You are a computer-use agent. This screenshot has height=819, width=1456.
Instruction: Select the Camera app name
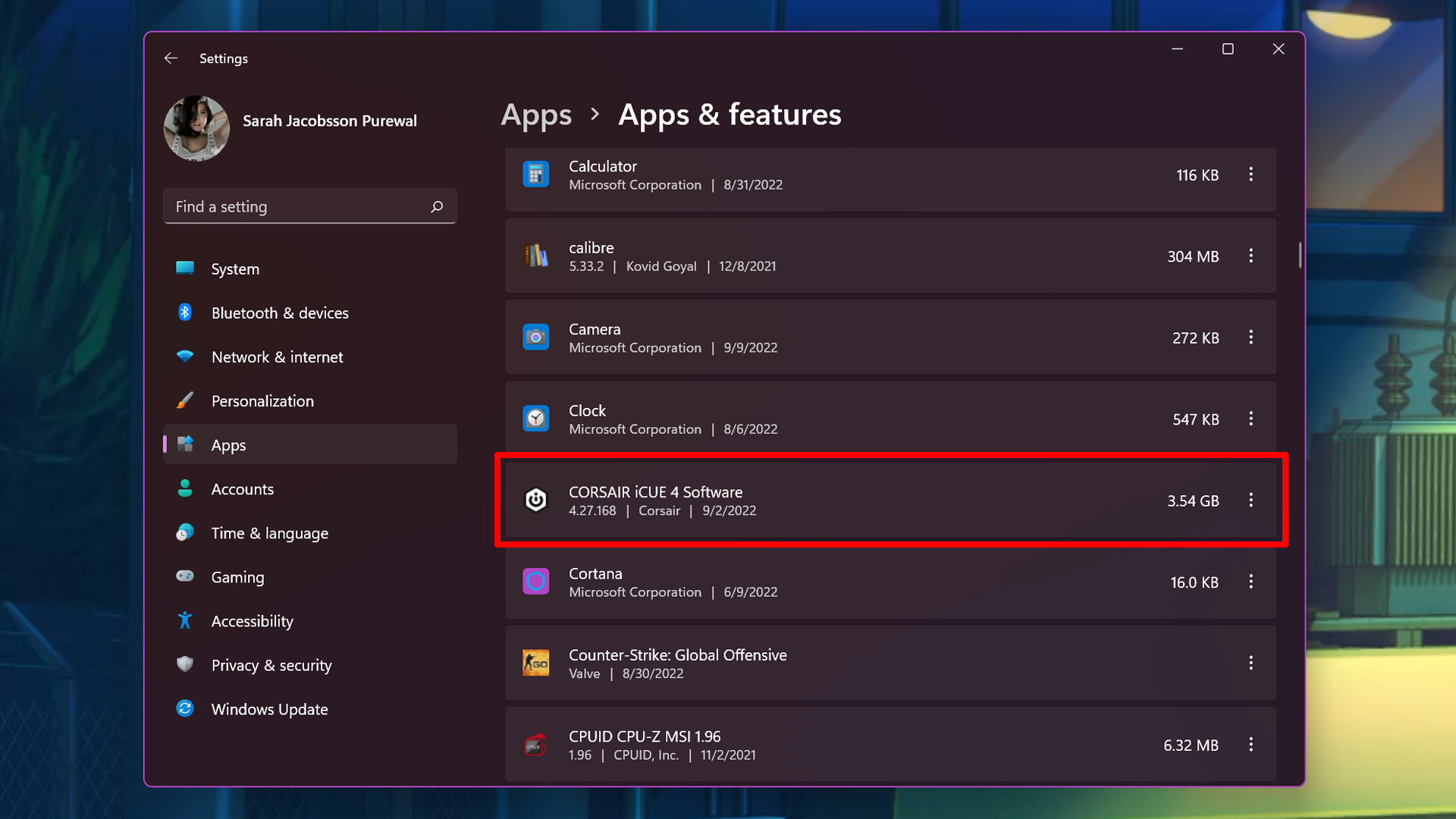pyautogui.click(x=595, y=329)
